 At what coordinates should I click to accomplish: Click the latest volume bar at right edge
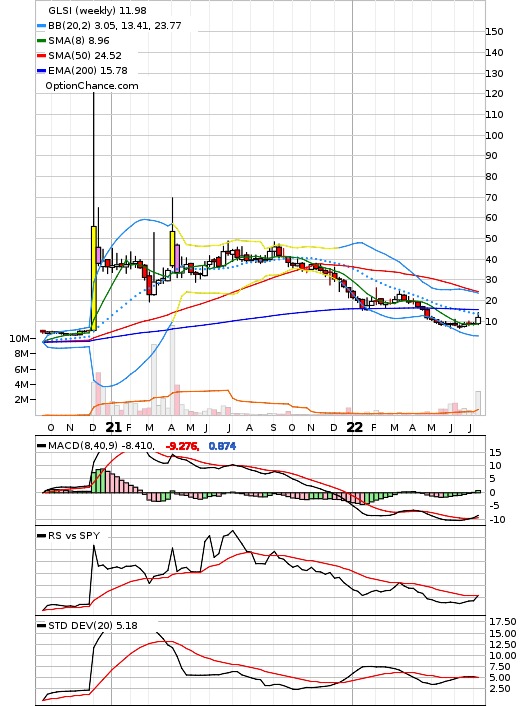click(x=478, y=403)
